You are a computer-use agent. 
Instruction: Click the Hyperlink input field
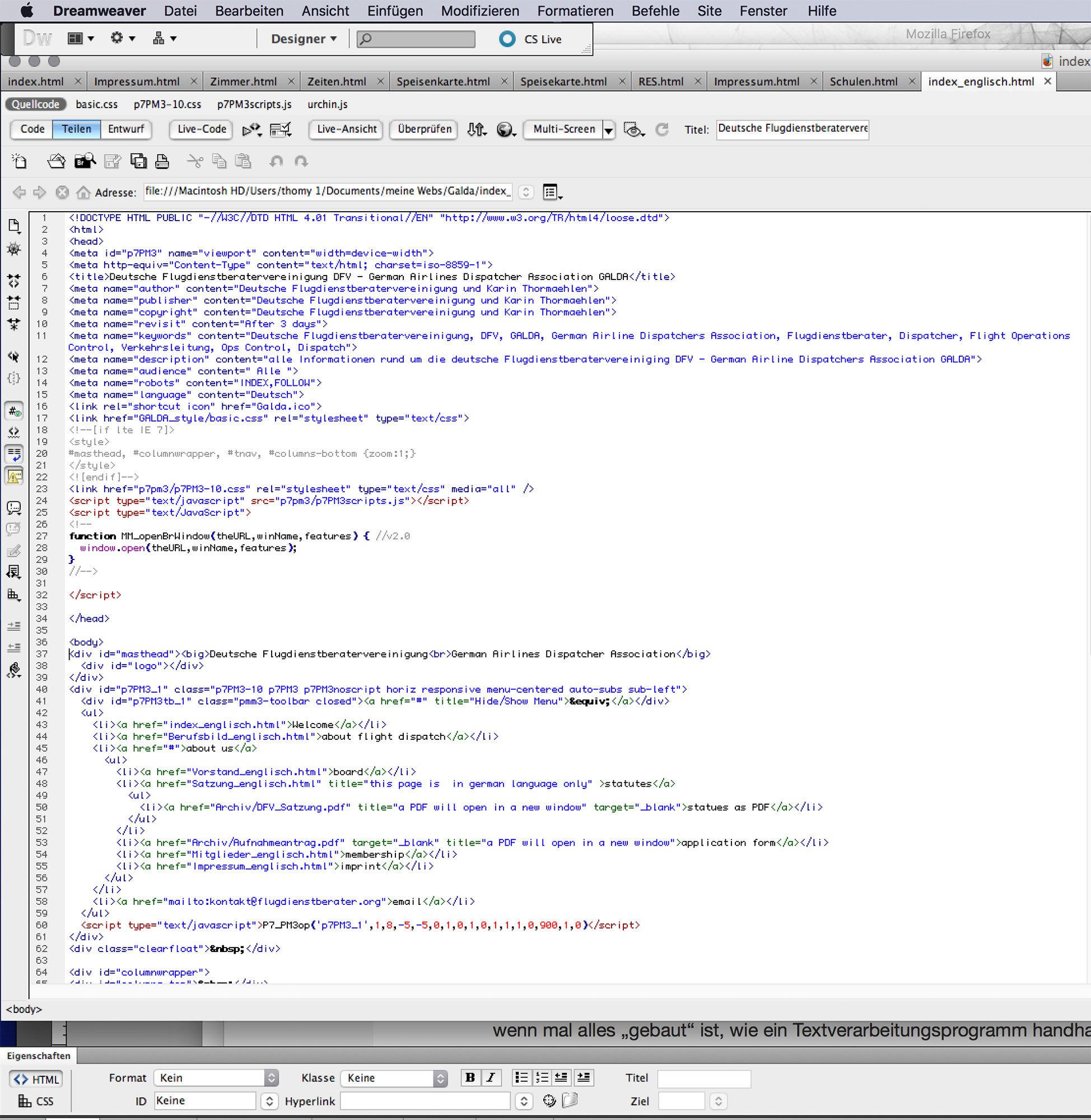click(x=425, y=1100)
